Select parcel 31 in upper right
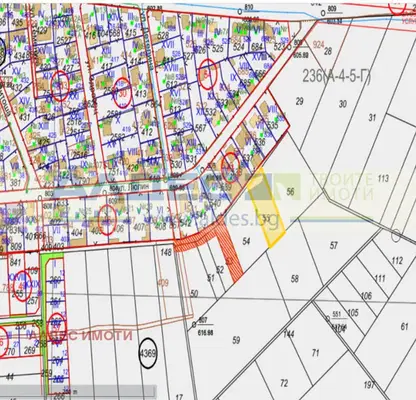 click(x=372, y=117)
